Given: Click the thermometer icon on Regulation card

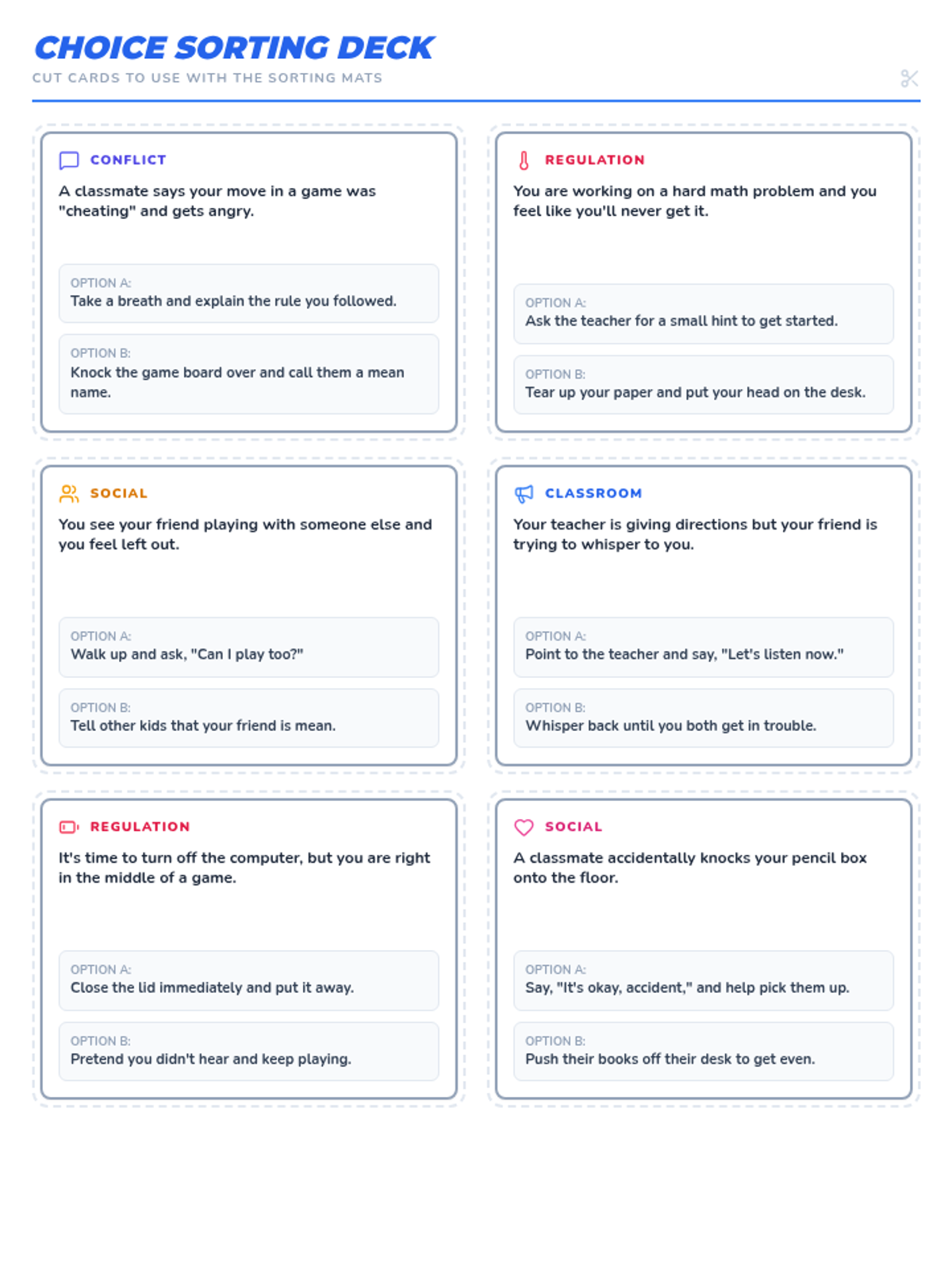Looking at the screenshot, I should coord(524,160).
